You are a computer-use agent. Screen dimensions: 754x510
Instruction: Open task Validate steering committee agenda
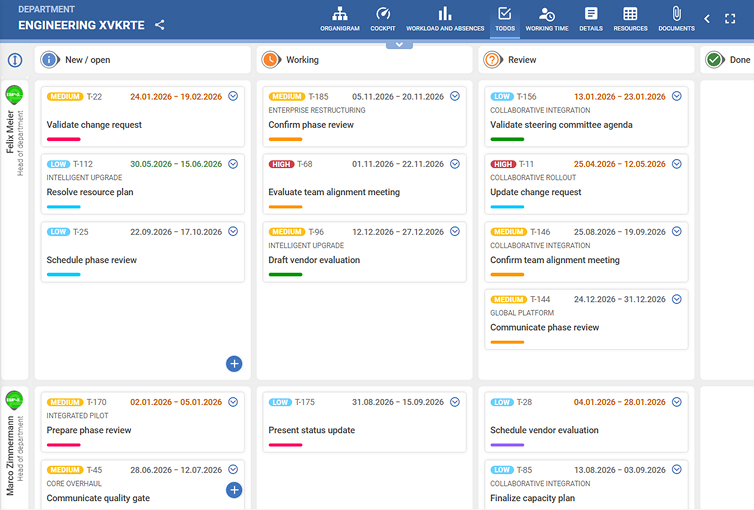pyautogui.click(x=561, y=125)
